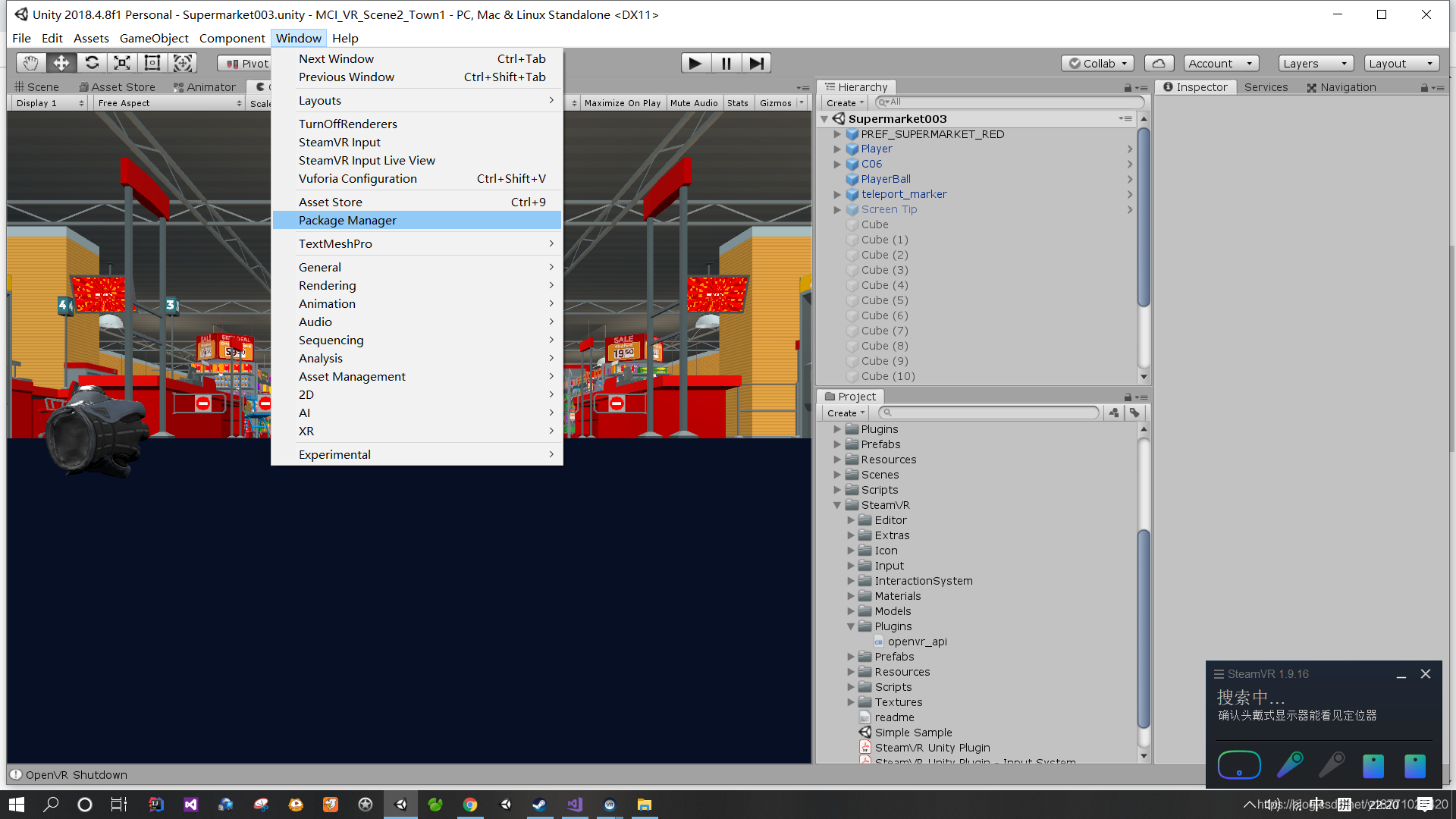This screenshot has height=819, width=1456.
Task: Click the headset icon in SteamVR status window
Action: [1239, 765]
